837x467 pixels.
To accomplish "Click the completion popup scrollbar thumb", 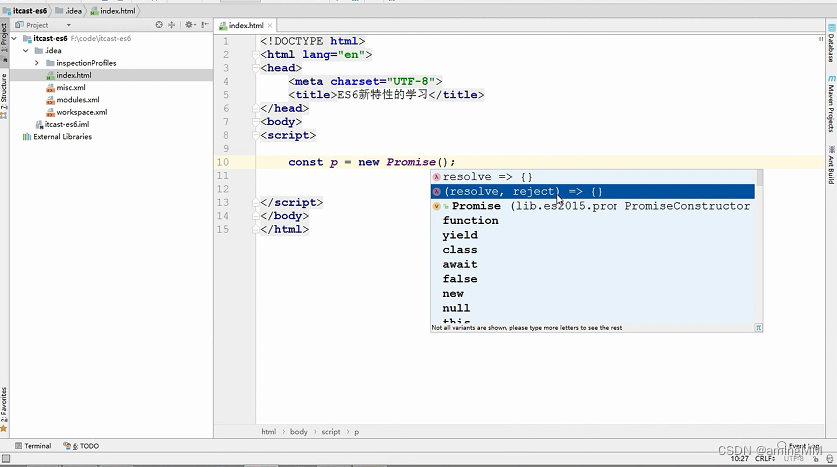I will coord(760,178).
